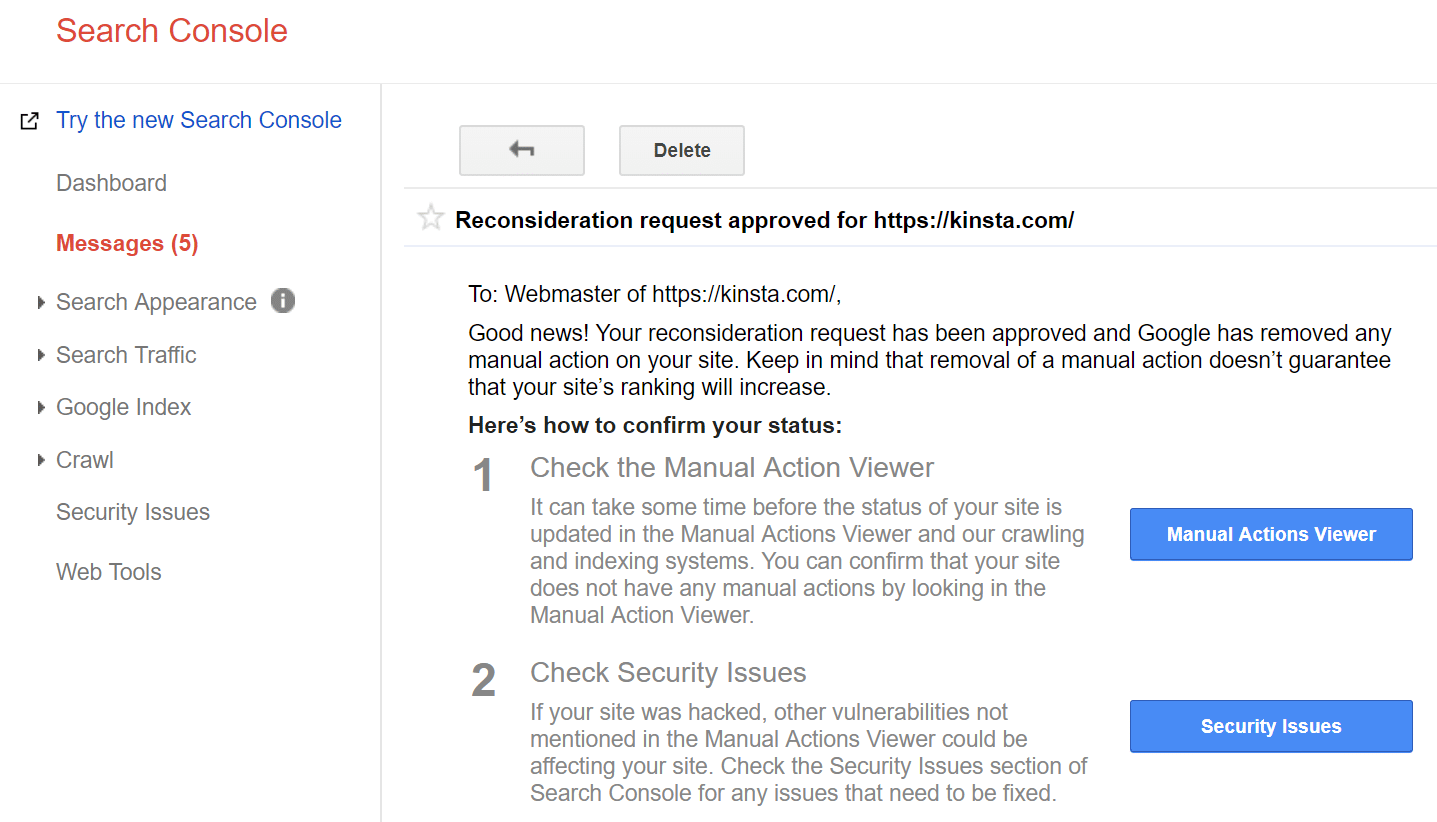Click the external-link icon beside "Try the new Search Console"

pyautogui.click(x=29, y=119)
